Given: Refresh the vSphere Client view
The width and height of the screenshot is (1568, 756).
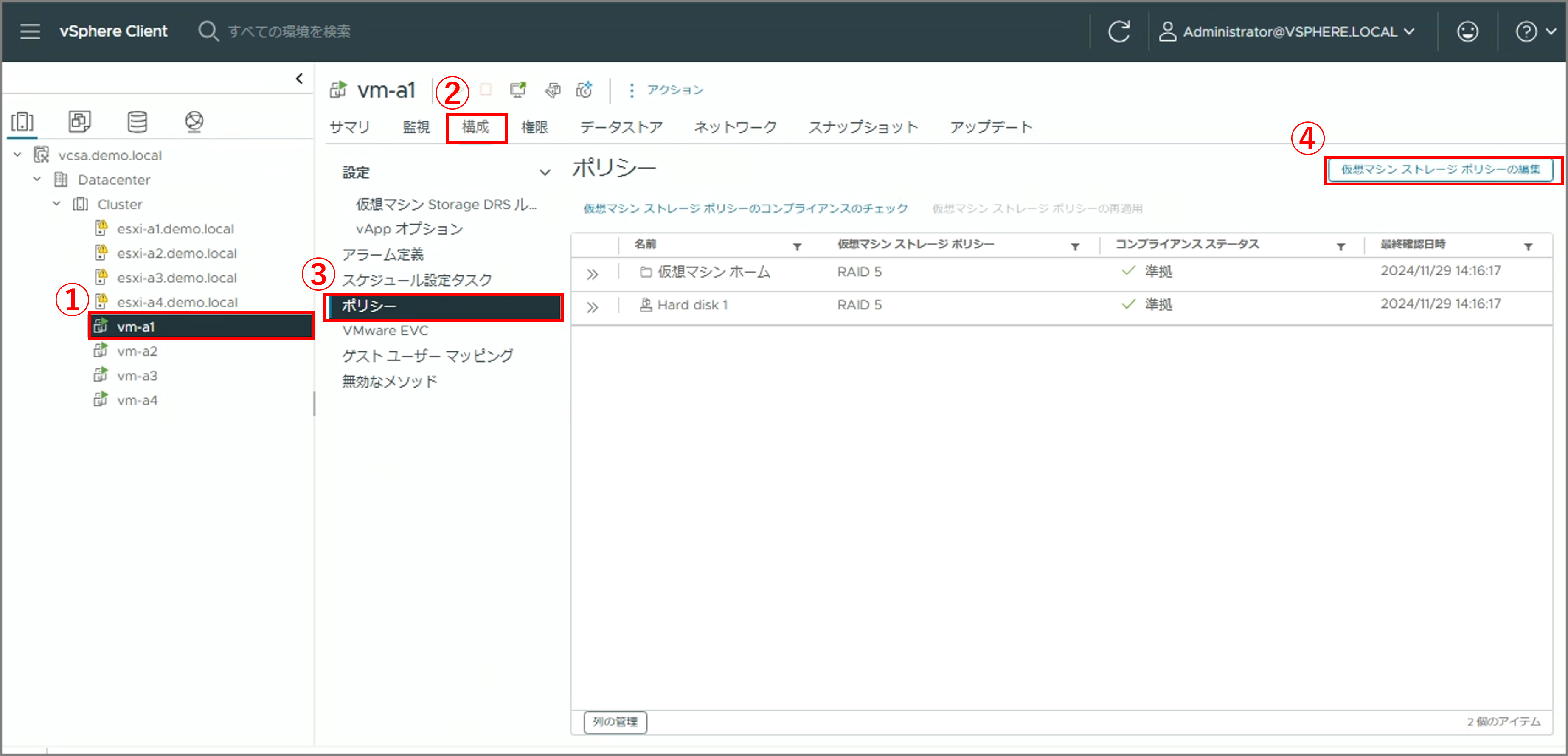Looking at the screenshot, I should click(1119, 31).
